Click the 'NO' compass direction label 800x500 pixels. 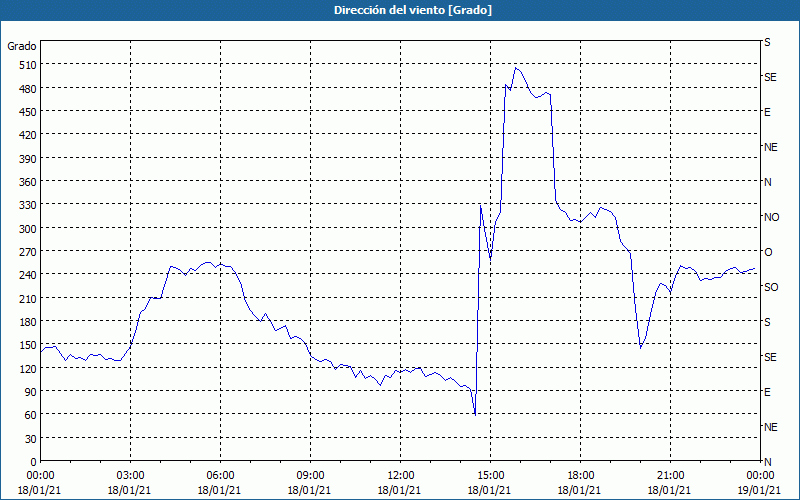pyautogui.click(x=771, y=217)
